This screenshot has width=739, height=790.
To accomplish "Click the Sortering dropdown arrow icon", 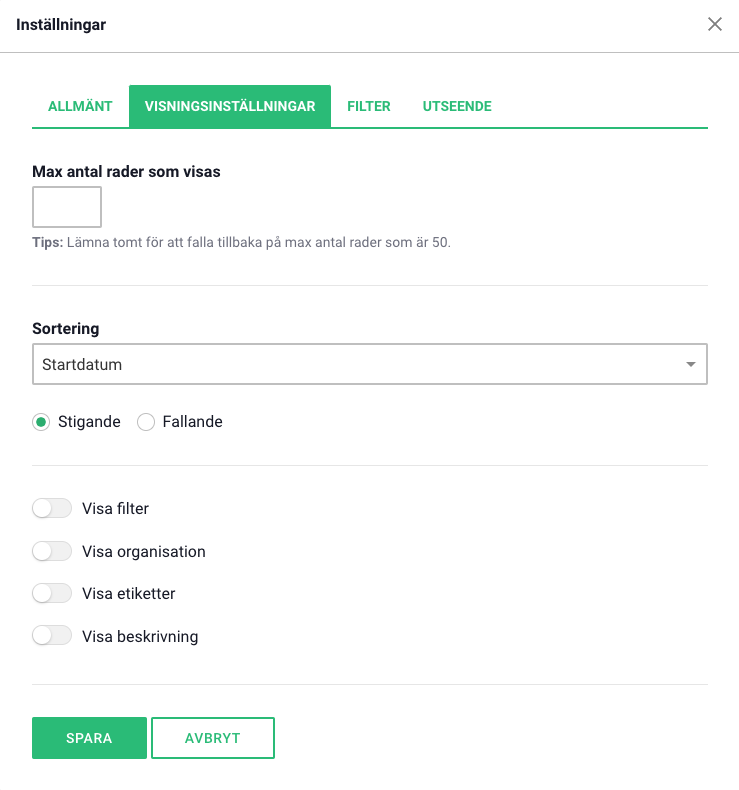I will (690, 365).
